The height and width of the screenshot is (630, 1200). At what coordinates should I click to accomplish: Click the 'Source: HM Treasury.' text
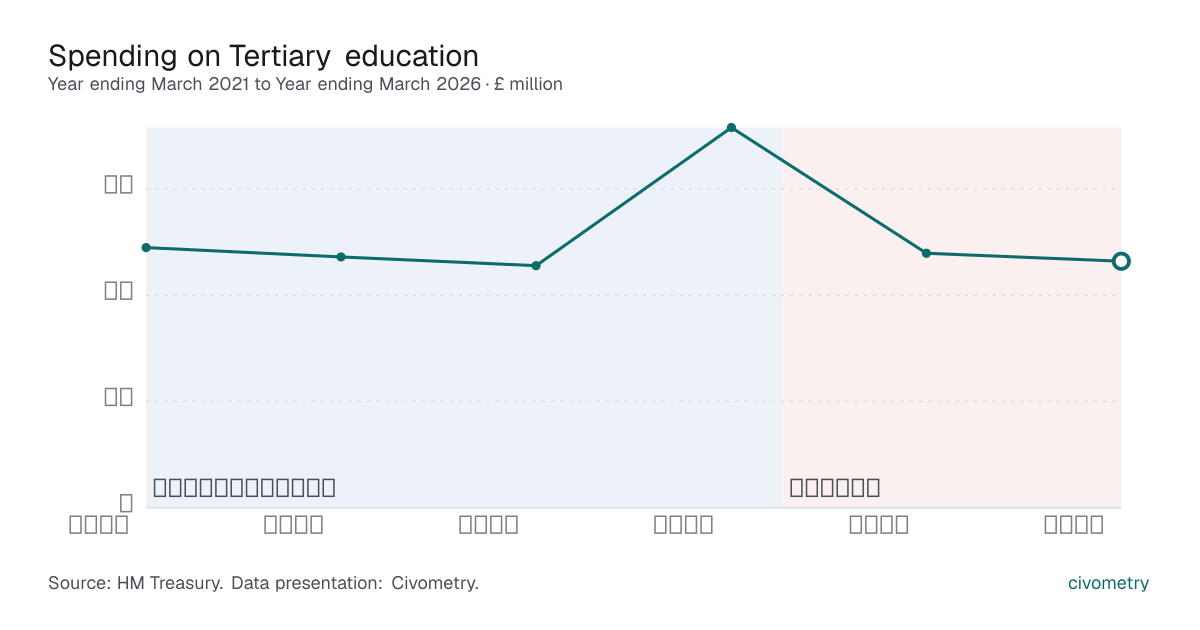135,583
